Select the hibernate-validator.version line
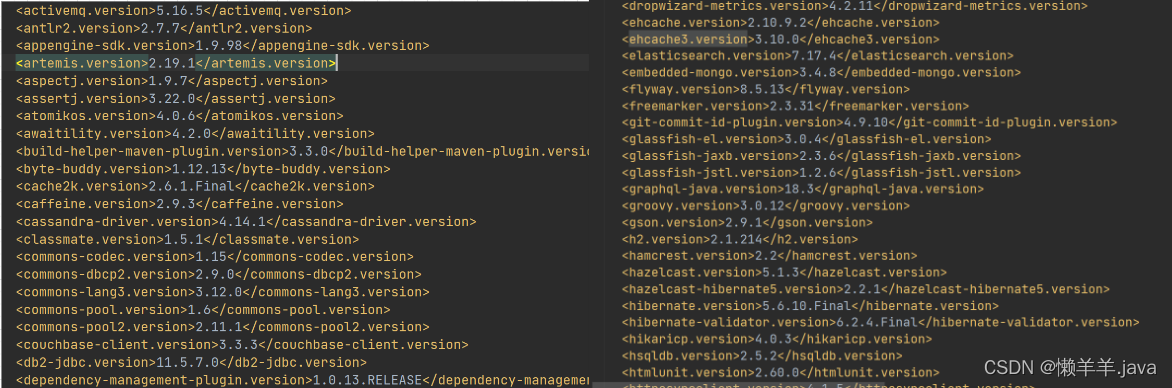This screenshot has width=1172, height=388. (x=880, y=322)
